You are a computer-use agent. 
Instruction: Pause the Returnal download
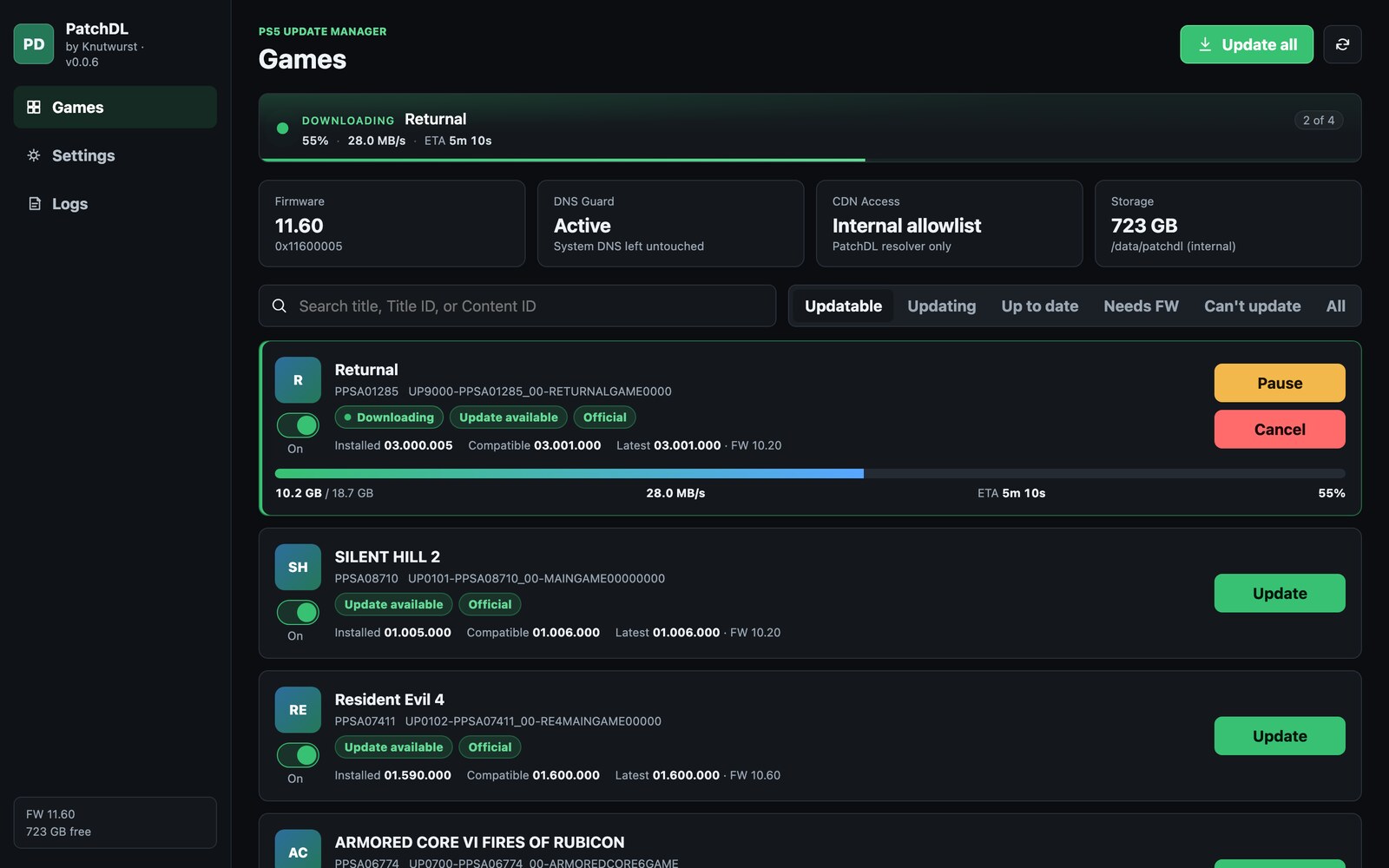1280,383
